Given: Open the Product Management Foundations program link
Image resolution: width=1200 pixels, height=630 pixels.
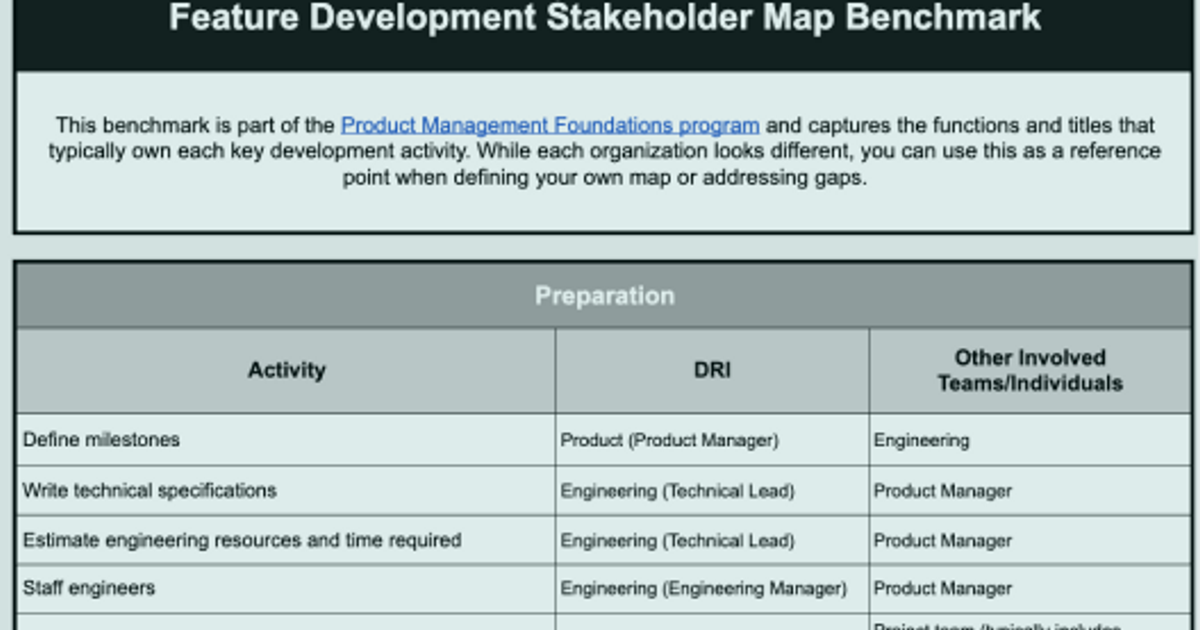Looking at the screenshot, I should [x=549, y=125].
